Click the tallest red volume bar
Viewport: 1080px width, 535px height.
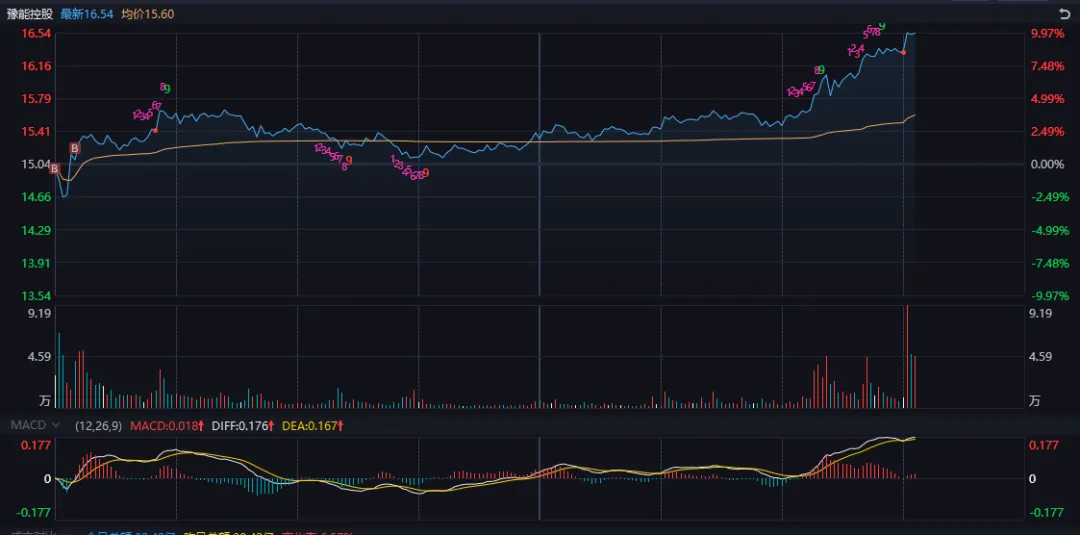click(907, 356)
